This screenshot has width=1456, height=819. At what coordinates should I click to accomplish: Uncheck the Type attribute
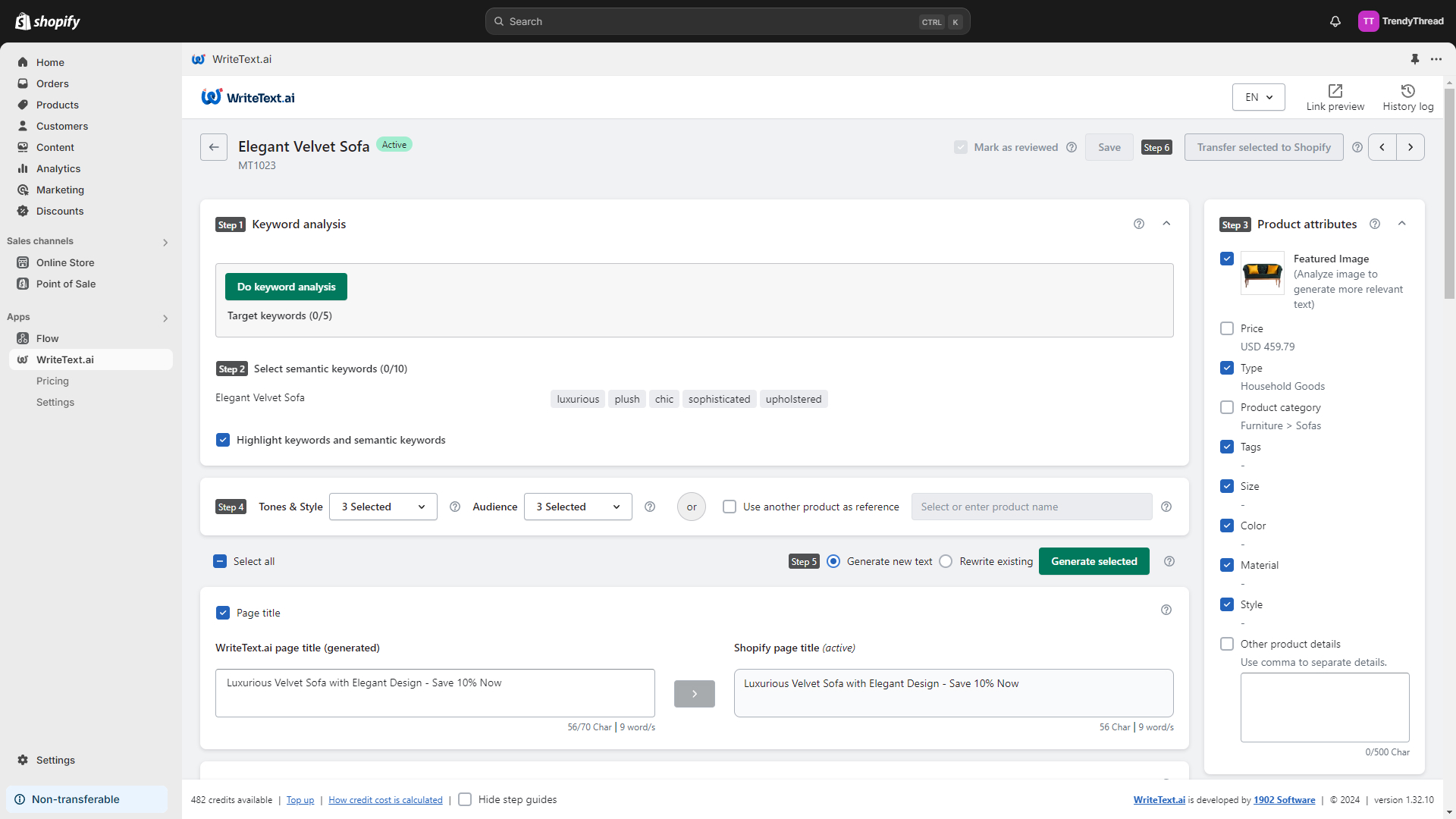click(1227, 368)
